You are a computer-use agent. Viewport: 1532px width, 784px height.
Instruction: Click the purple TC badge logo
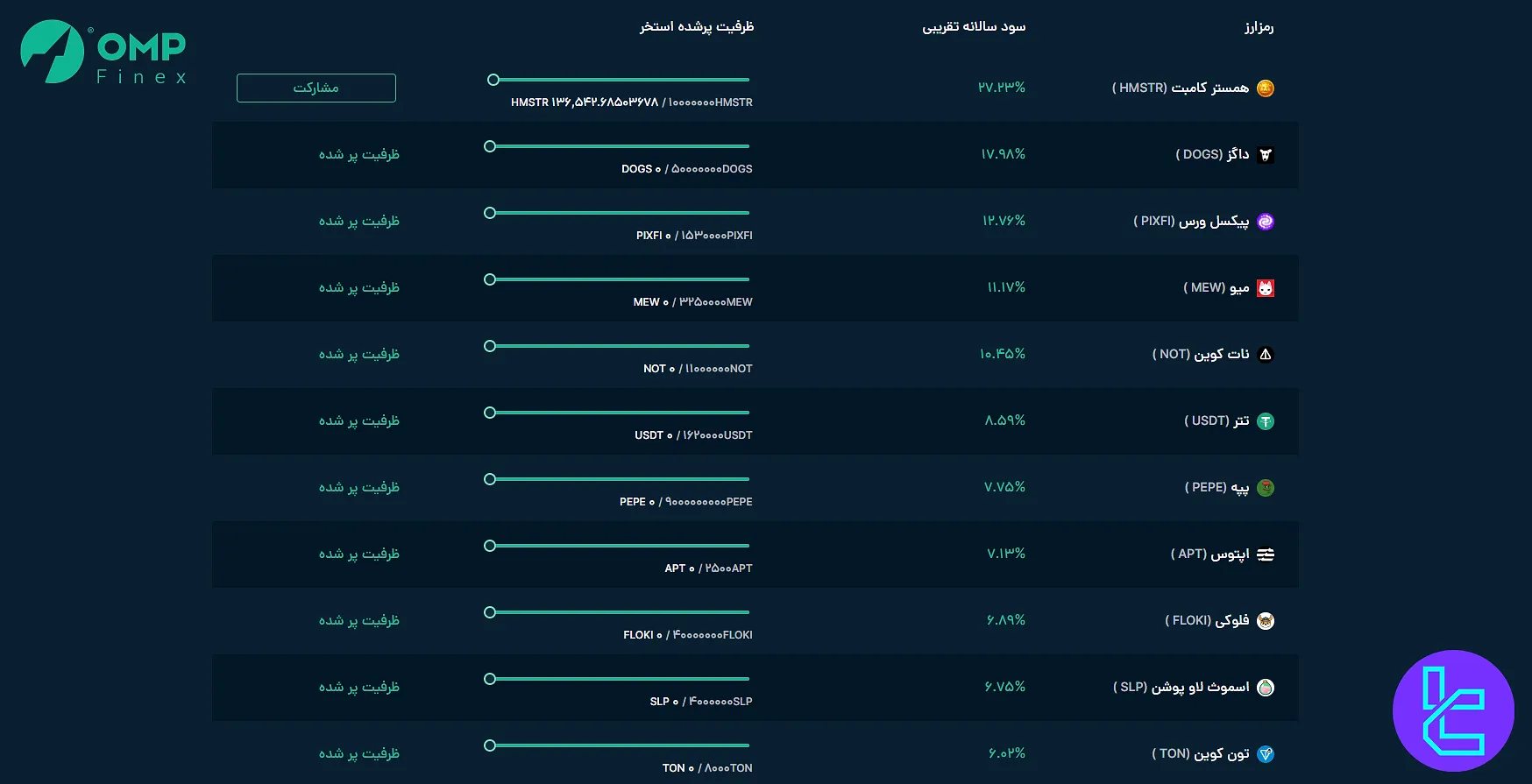click(1453, 710)
